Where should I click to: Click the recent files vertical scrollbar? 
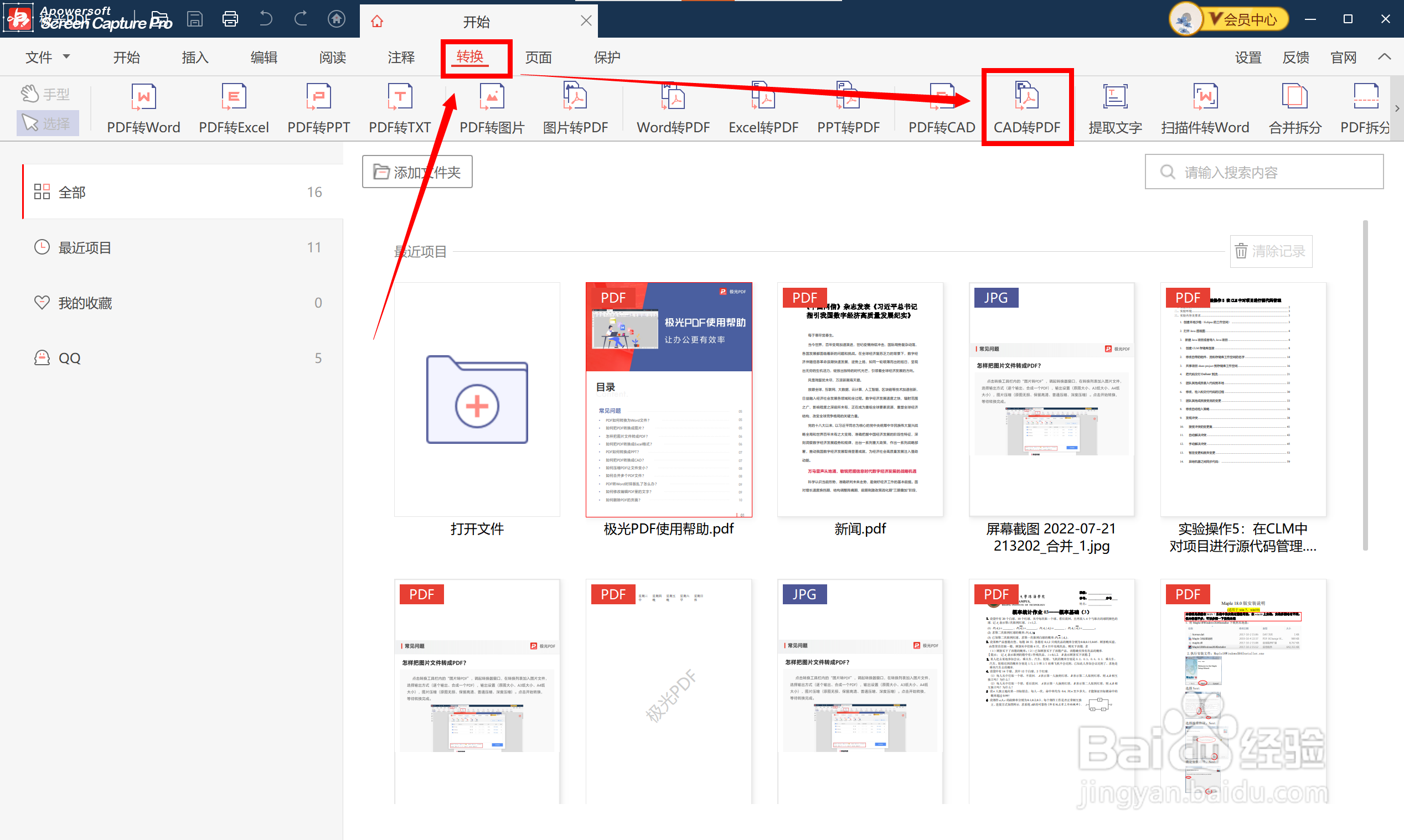[1365, 385]
